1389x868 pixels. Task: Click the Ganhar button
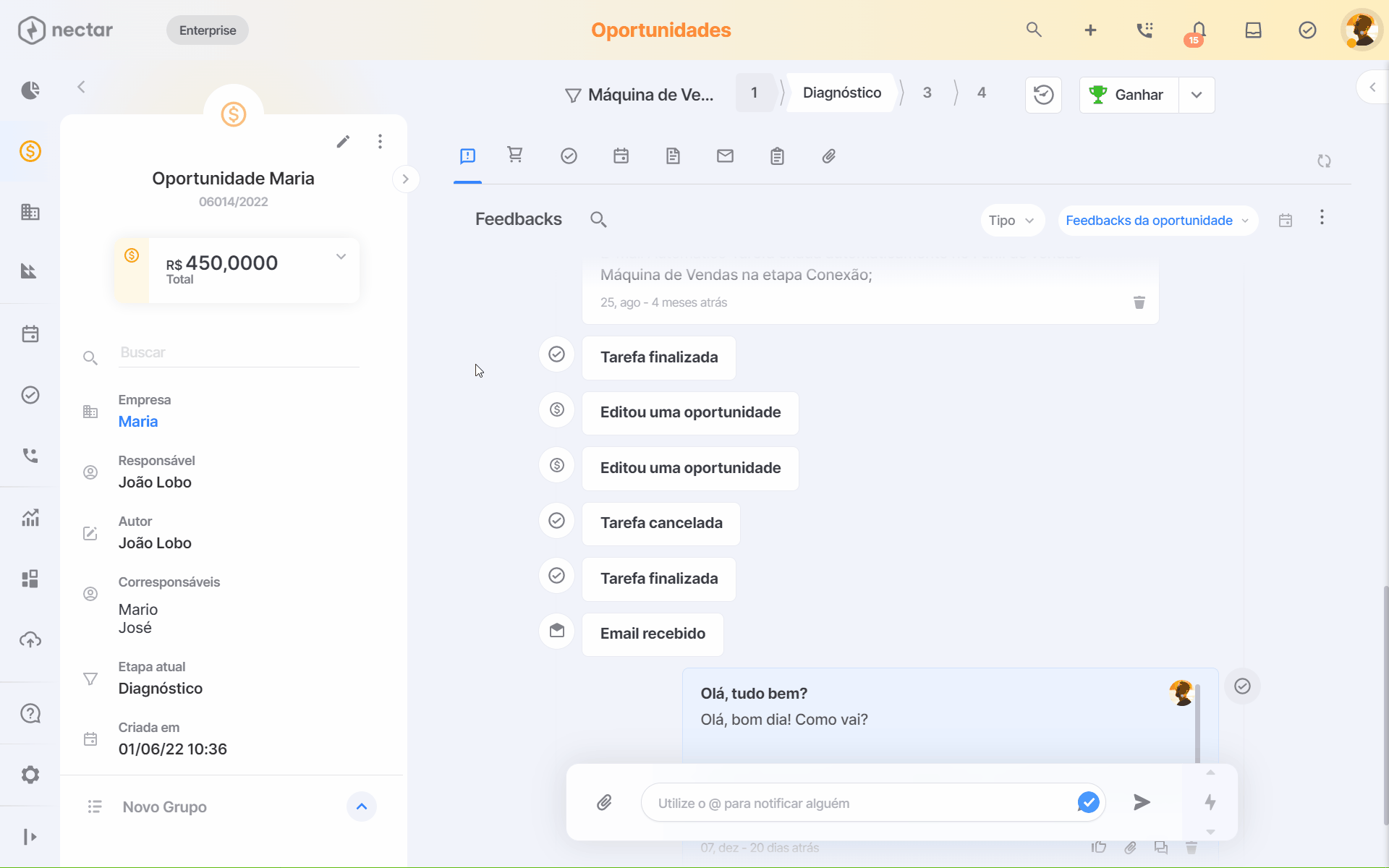pyautogui.click(x=1129, y=95)
